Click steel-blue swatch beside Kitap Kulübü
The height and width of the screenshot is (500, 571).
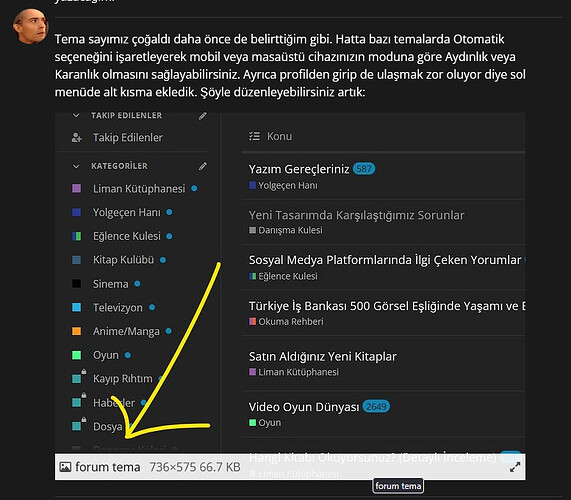point(76,260)
